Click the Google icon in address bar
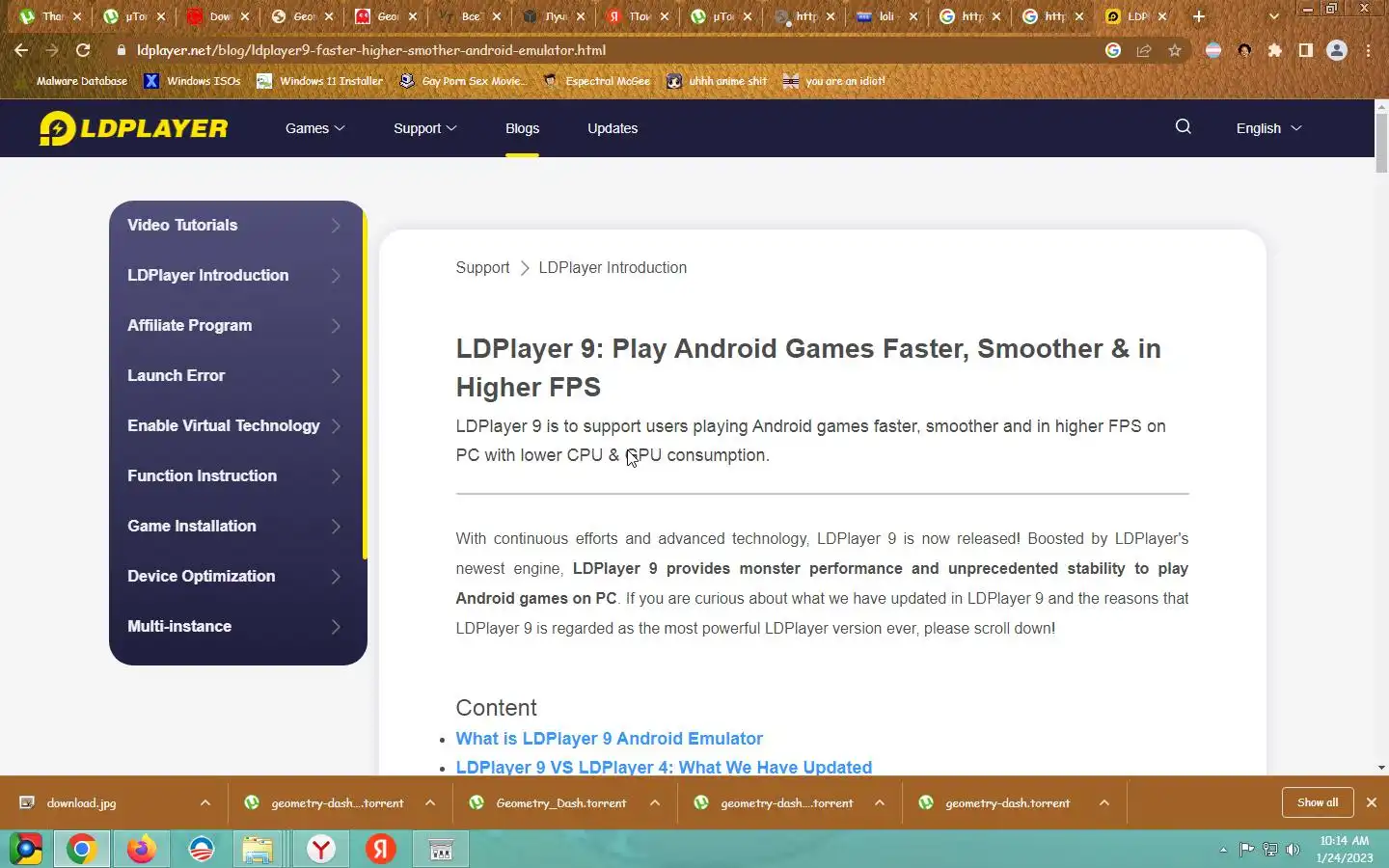This screenshot has width=1389, height=868. pyautogui.click(x=1113, y=50)
